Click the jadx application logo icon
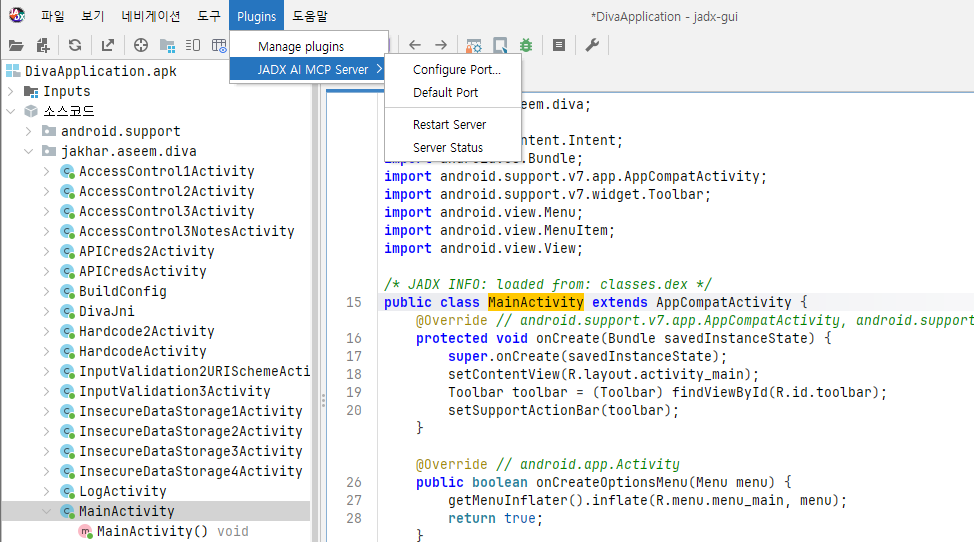The height and width of the screenshot is (542, 974). pos(17,15)
